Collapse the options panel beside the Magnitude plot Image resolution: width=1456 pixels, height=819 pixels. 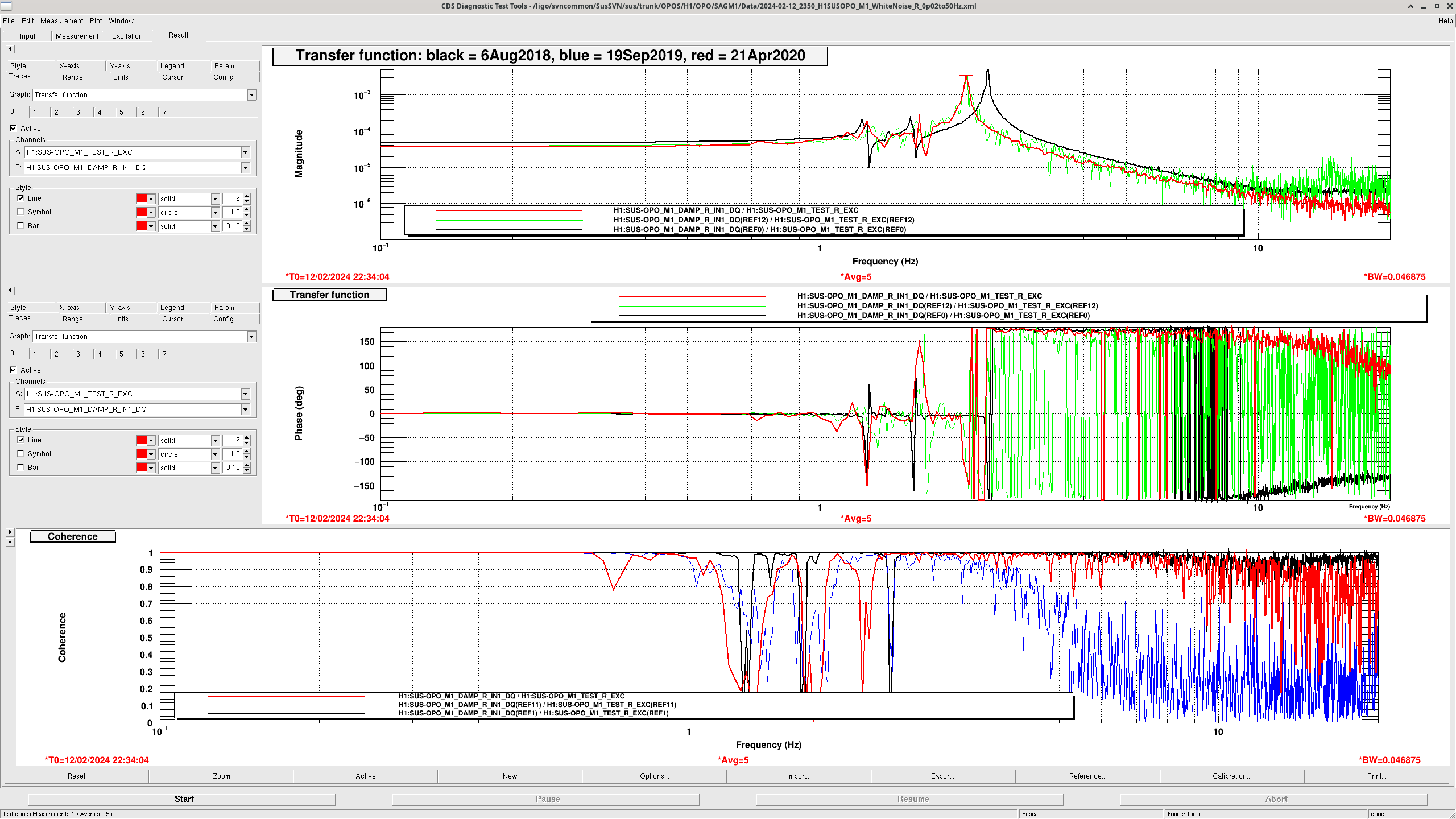(x=10, y=49)
